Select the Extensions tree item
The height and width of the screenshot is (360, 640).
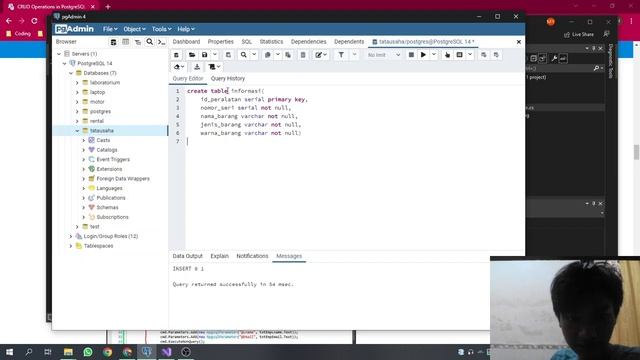[x=109, y=169]
